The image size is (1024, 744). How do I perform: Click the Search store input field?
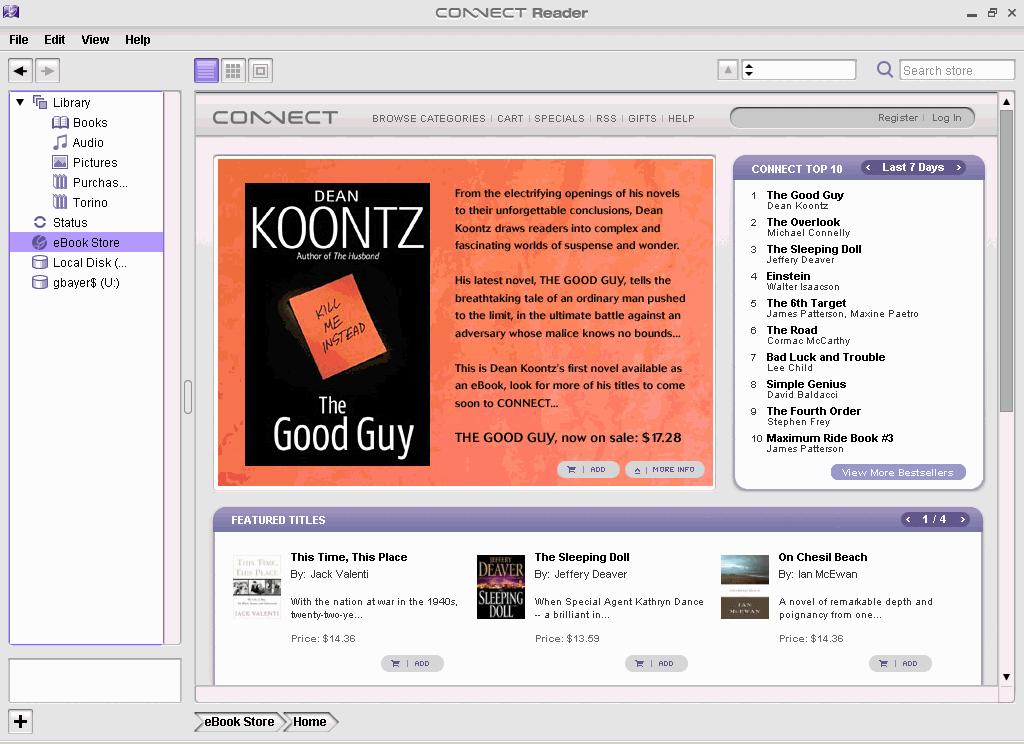point(956,70)
